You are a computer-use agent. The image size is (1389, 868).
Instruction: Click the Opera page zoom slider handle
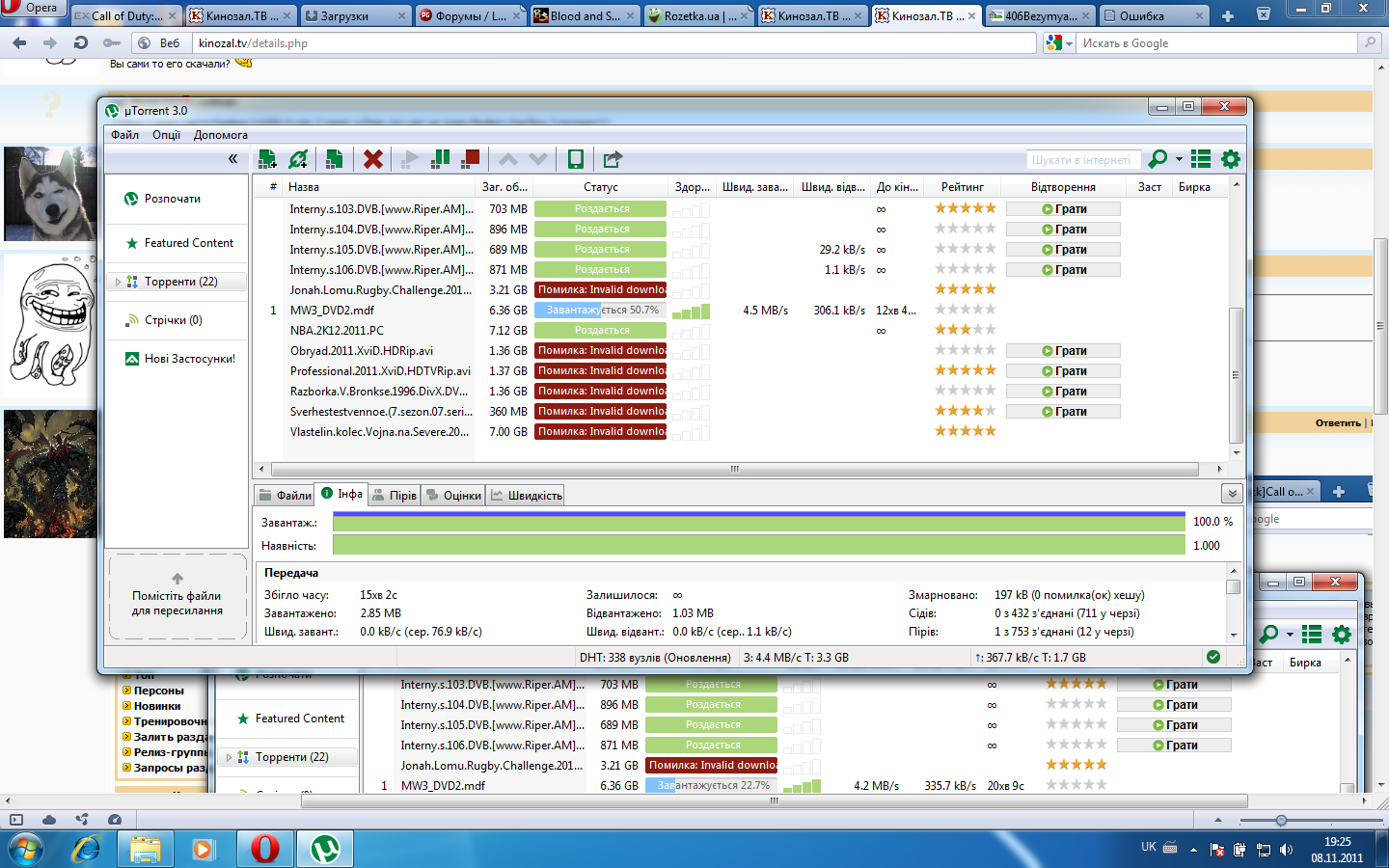pyautogui.click(x=1281, y=820)
